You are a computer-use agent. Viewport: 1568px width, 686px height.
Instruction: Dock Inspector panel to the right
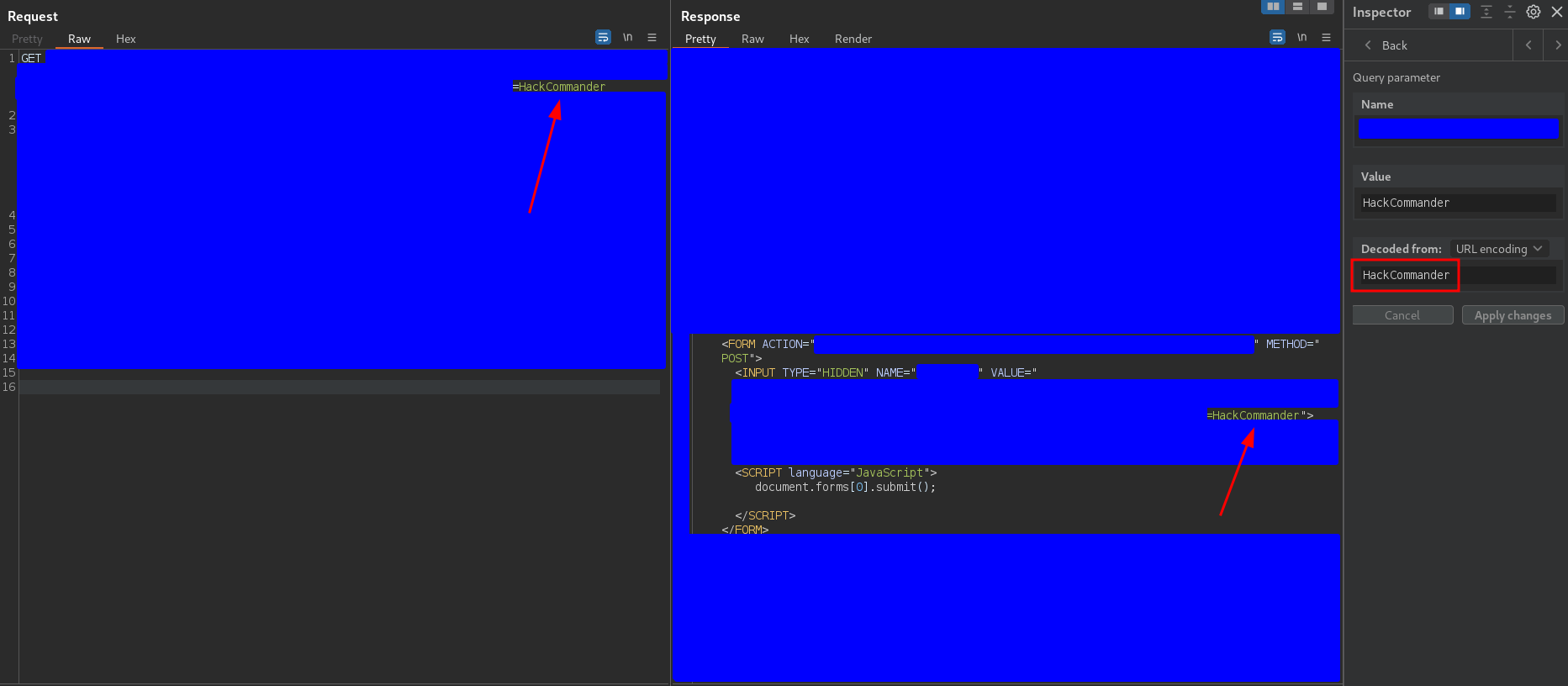pos(1460,12)
